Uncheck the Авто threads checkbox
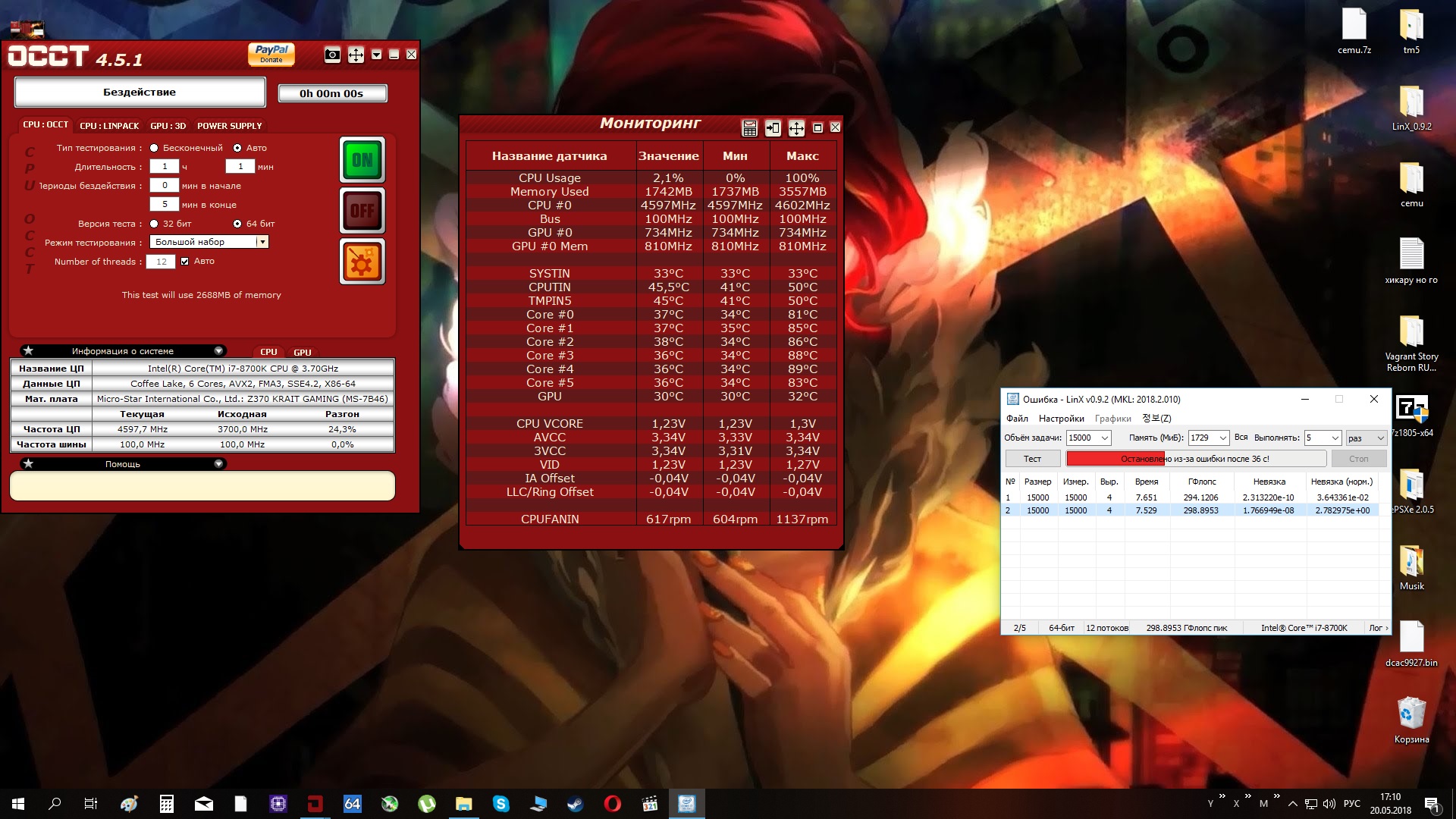 coord(184,261)
